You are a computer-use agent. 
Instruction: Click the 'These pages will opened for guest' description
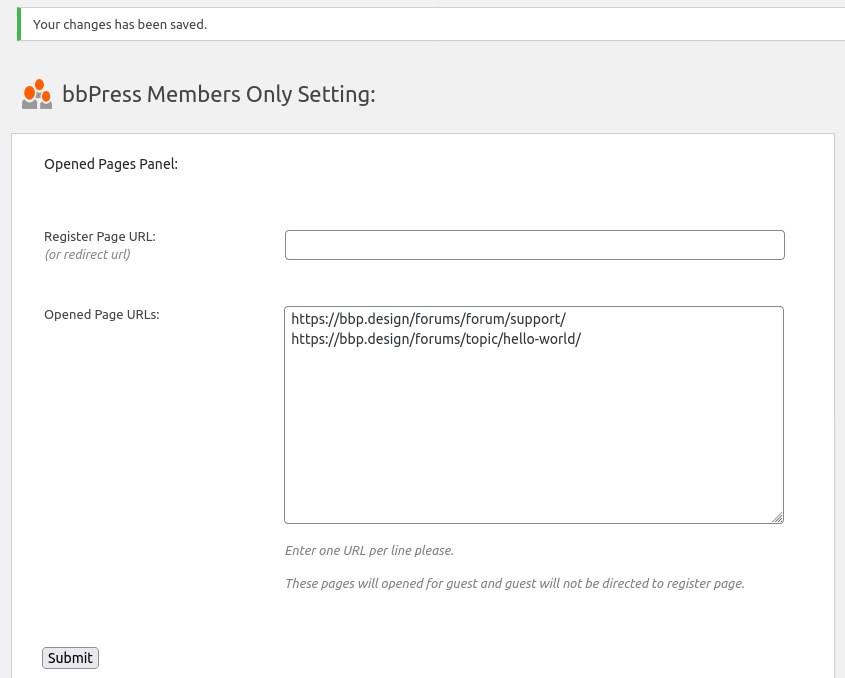coord(514,583)
